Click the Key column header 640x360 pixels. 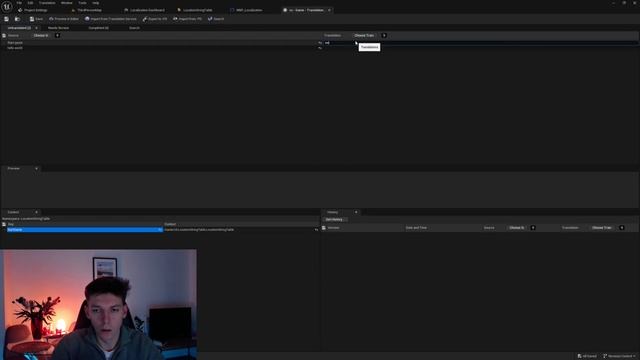point(11,224)
